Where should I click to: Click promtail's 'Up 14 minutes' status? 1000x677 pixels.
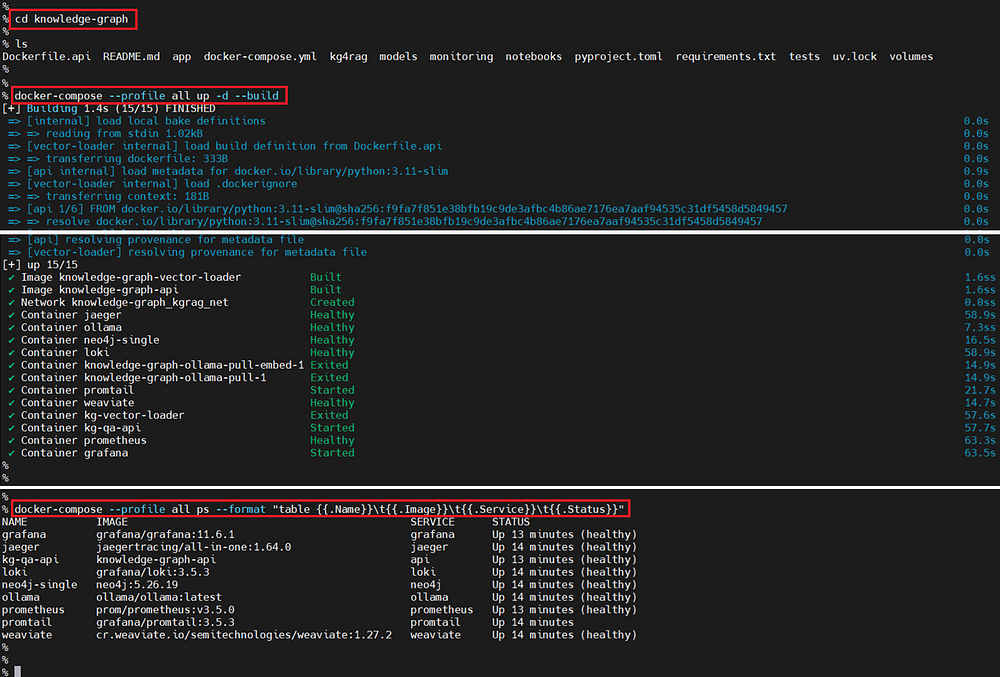[533, 622]
